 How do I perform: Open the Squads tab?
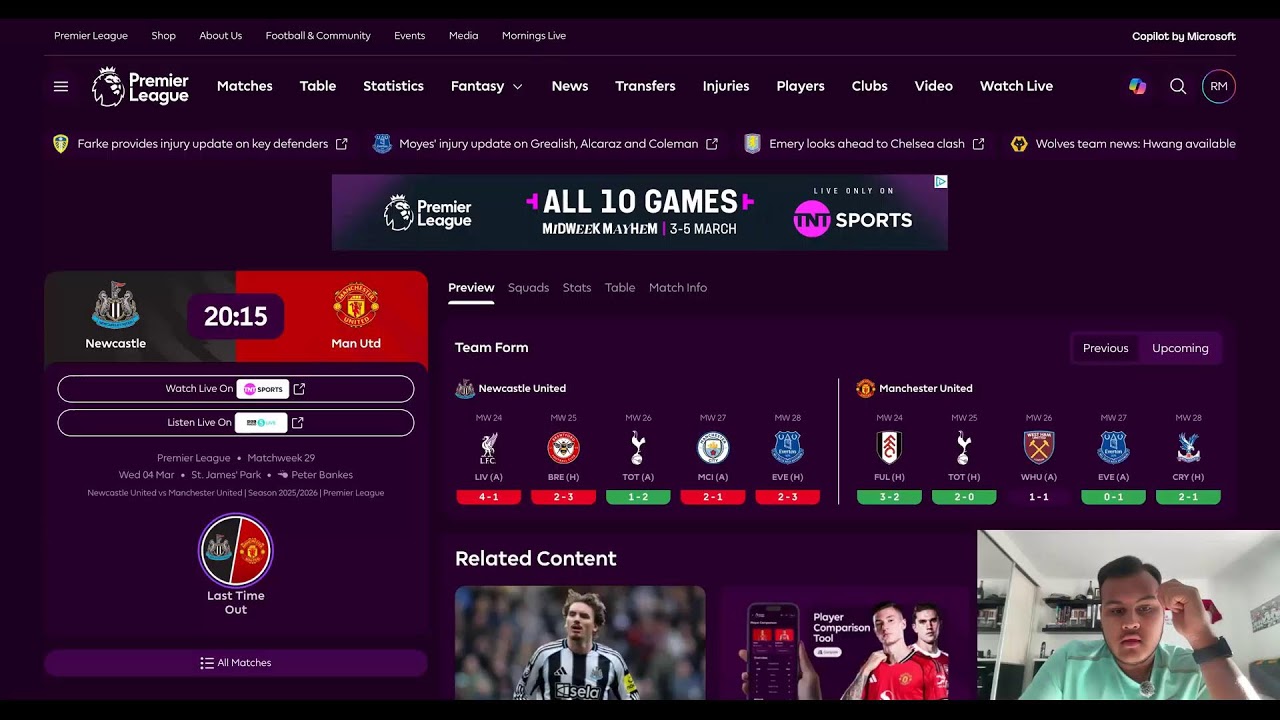click(528, 288)
